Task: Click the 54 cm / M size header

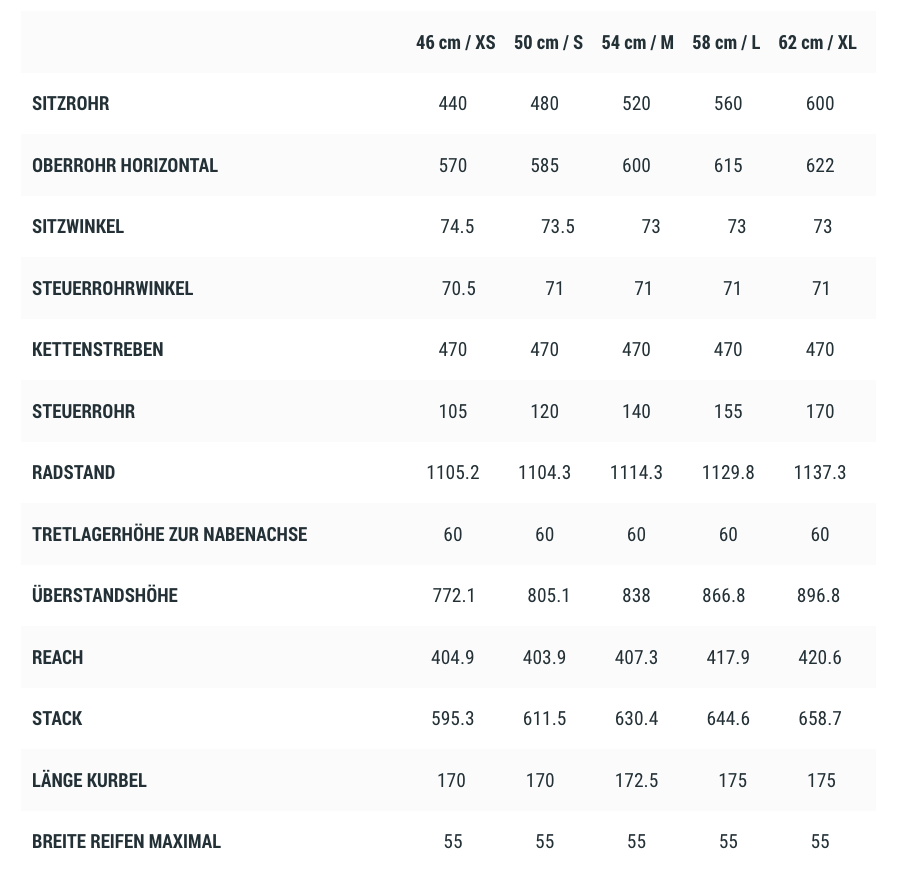Action: tap(637, 42)
